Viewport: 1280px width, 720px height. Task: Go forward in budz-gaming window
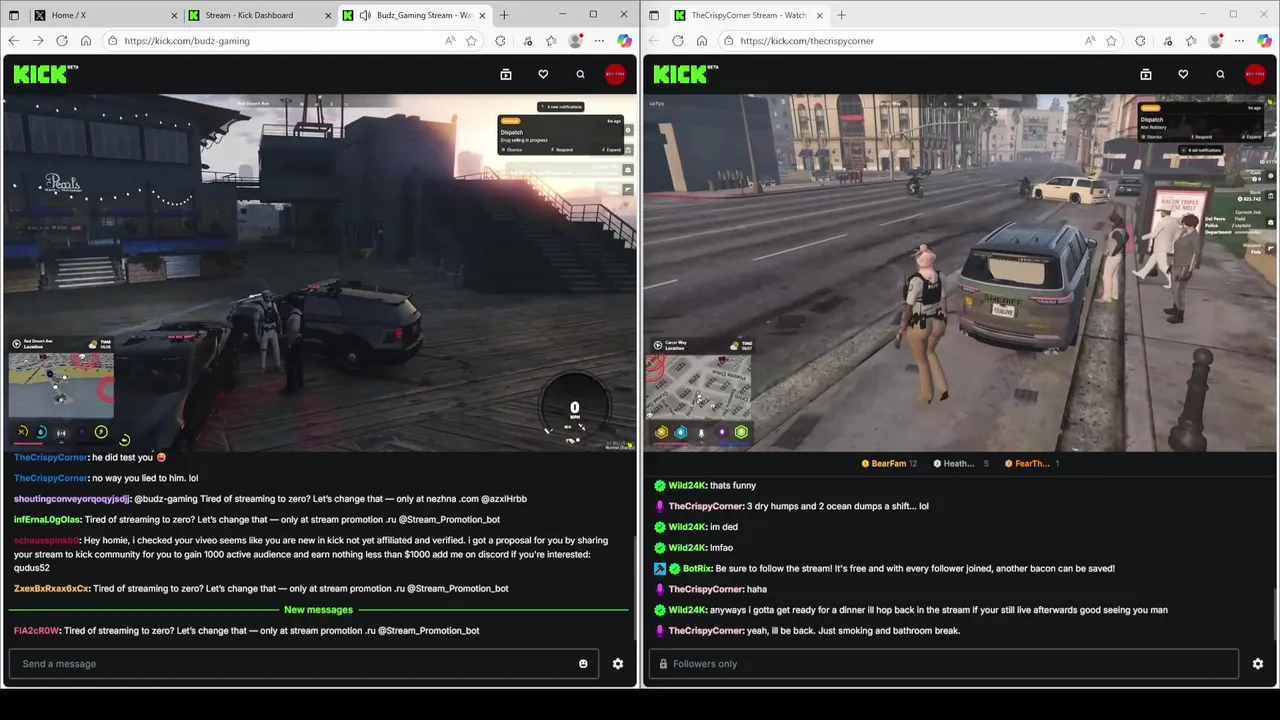[38, 41]
